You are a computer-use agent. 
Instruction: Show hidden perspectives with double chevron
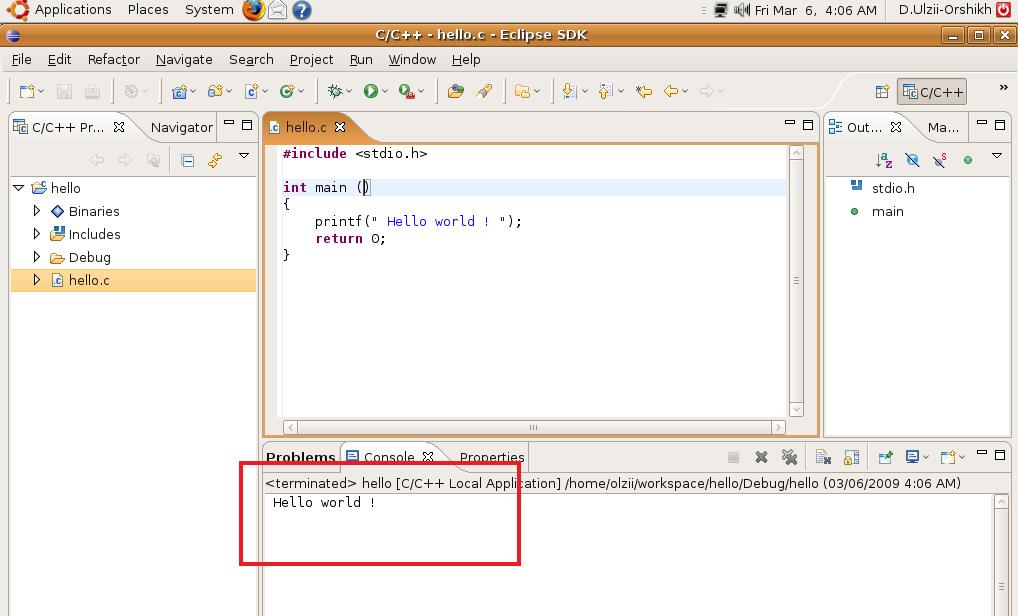tap(1003, 88)
